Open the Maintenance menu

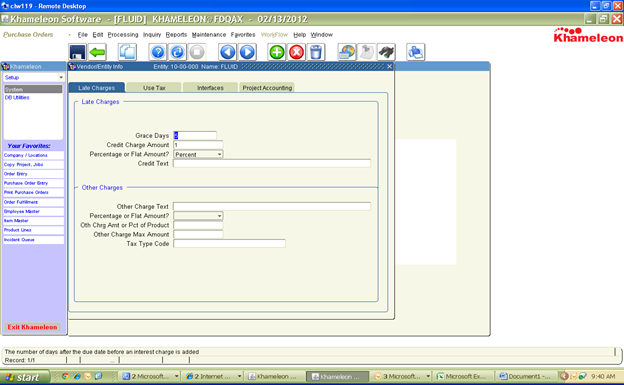click(x=209, y=35)
